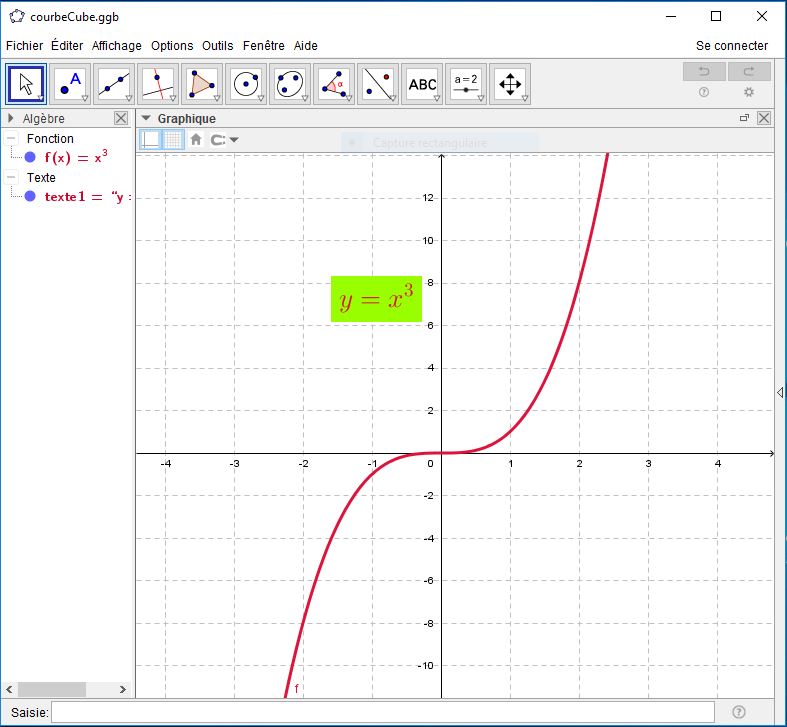Image resolution: width=787 pixels, height=727 pixels.
Task: Click the Graphique panel title
Action: [187, 118]
